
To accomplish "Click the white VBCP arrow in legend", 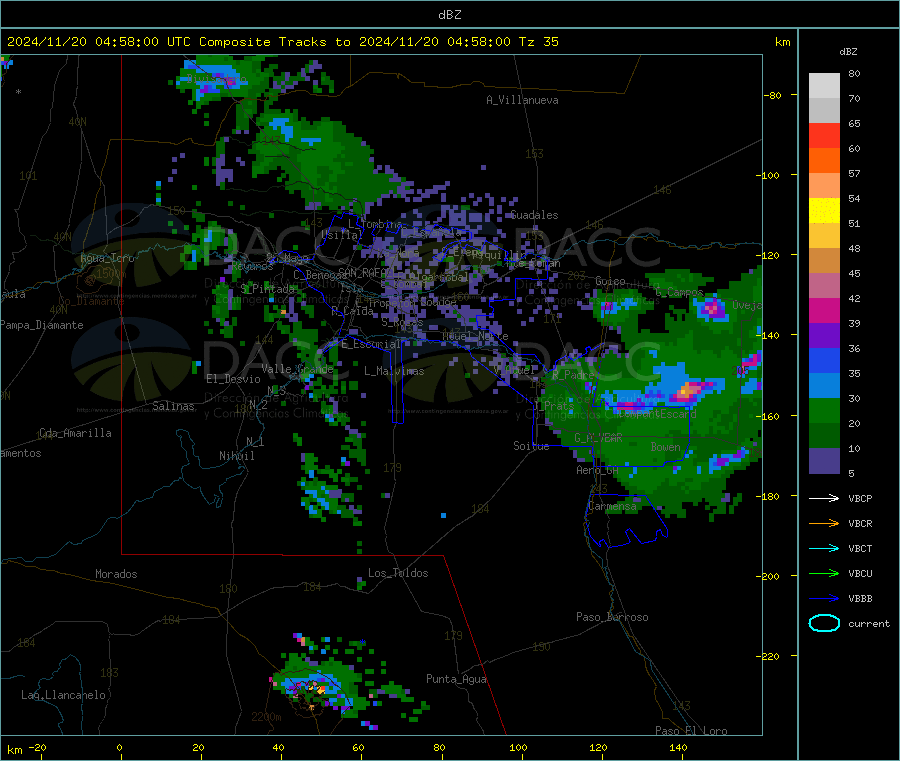I will click(x=824, y=498).
